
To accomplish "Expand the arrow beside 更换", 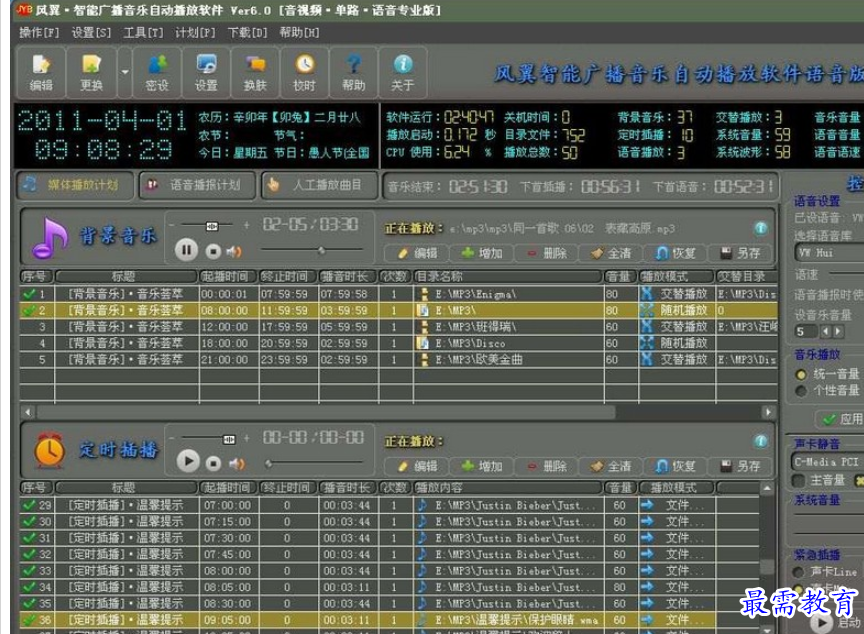I will click(125, 72).
